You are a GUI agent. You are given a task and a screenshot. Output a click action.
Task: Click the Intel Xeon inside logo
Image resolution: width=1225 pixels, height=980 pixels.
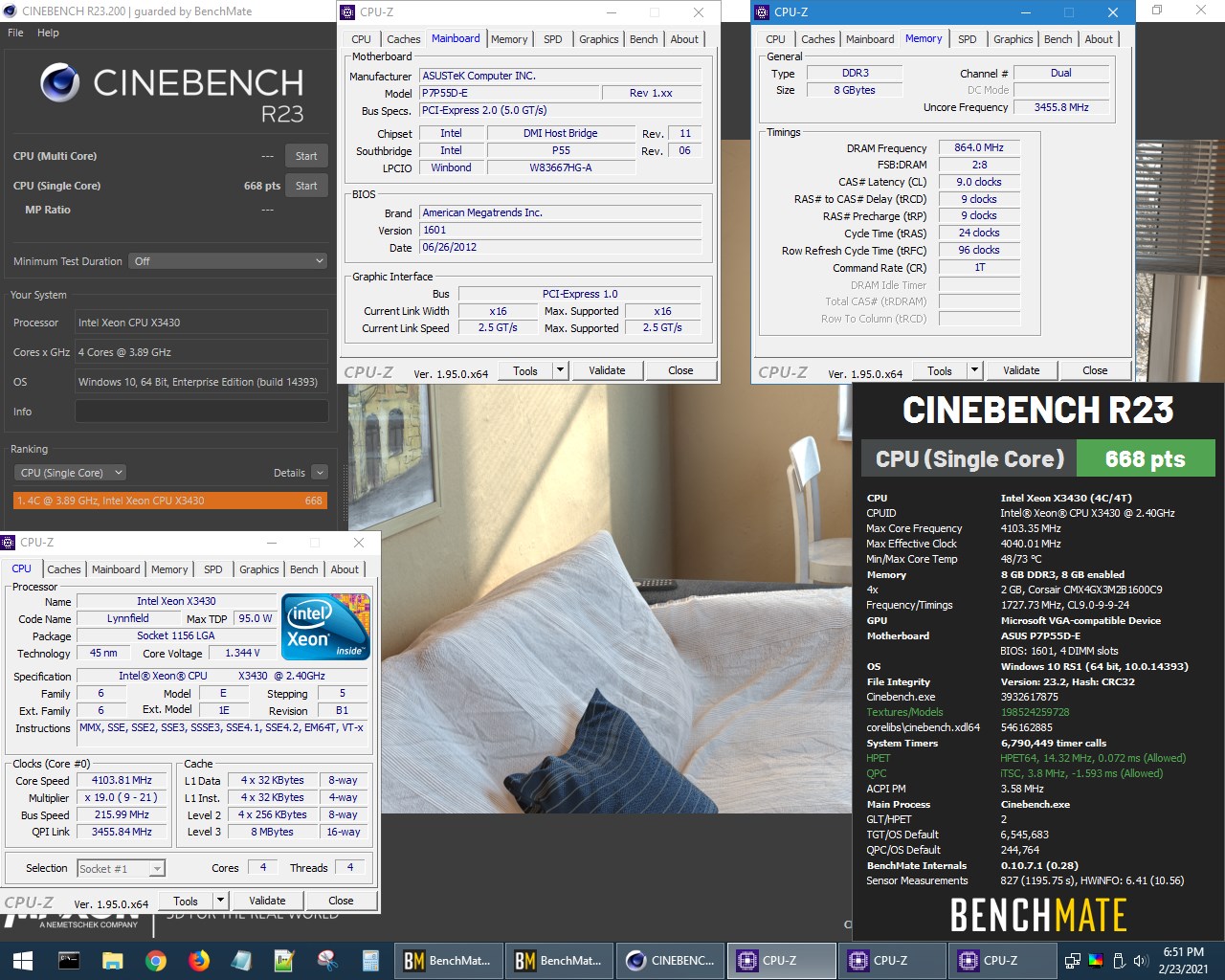click(326, 626)
